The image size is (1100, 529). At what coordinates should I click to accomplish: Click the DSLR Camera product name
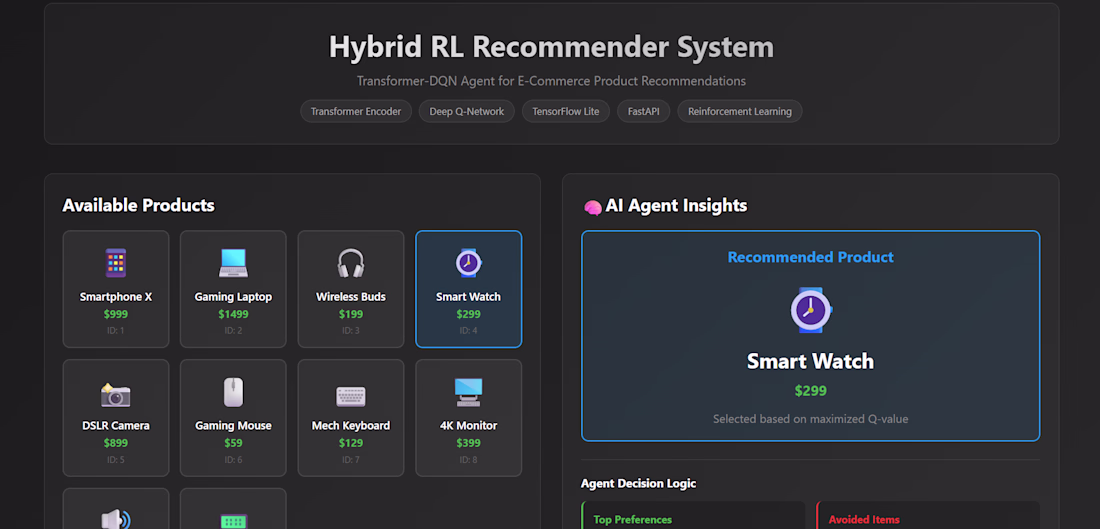[x=116, y=426]
